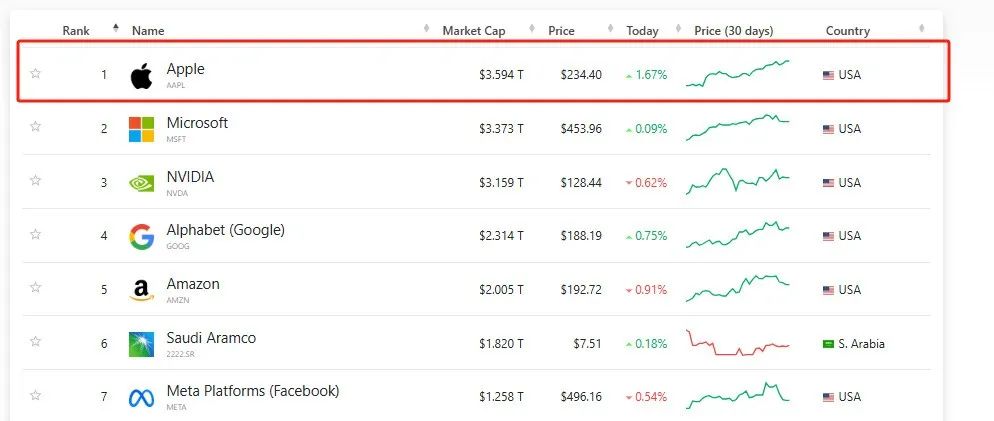This screenshot has height=421, width=994.
Task: Sort the table by Rank column
Action: click(77, 31)
